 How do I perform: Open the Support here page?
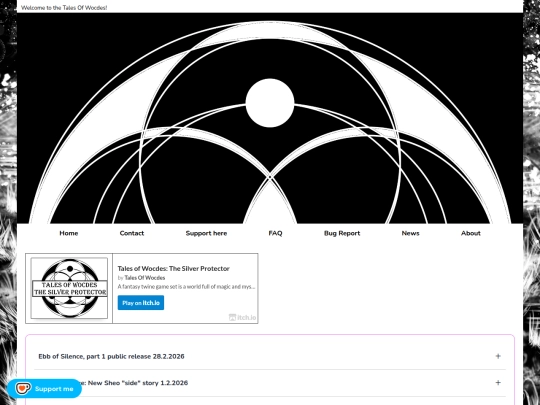coord(206,233)
